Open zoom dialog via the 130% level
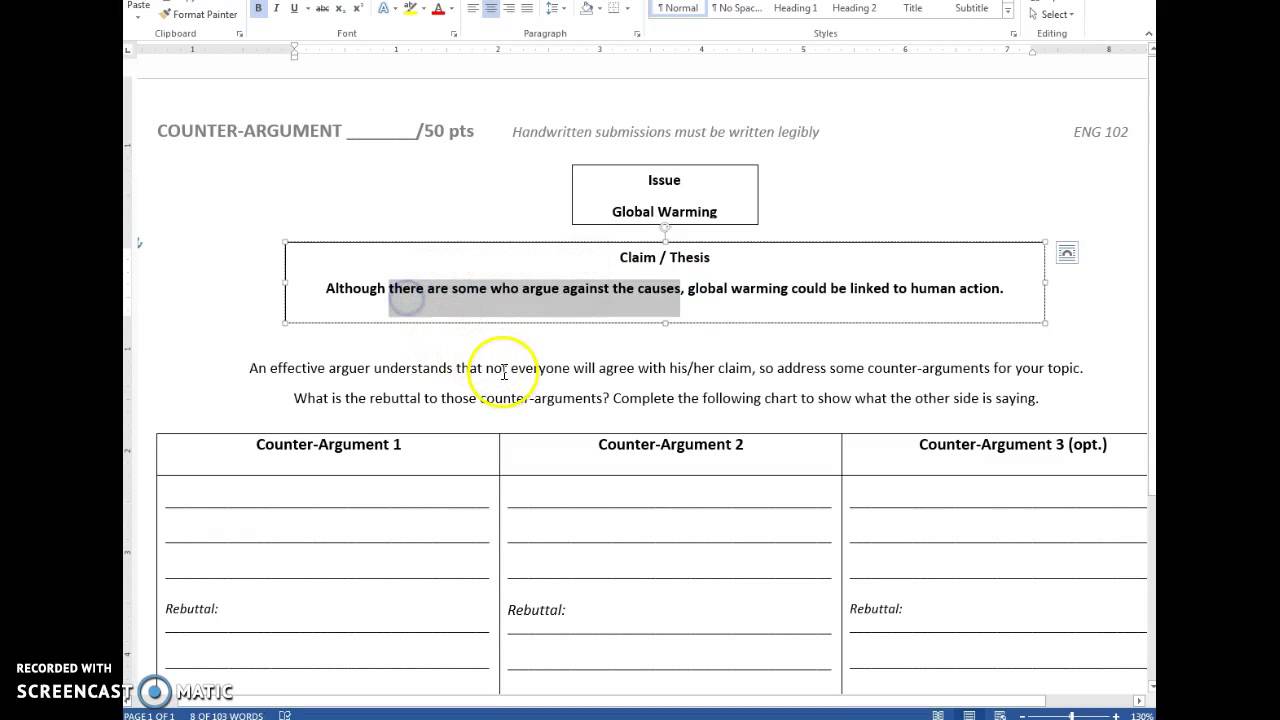Image resolution: width=1280 pixels, height=720 pixels. (1141, 716)
